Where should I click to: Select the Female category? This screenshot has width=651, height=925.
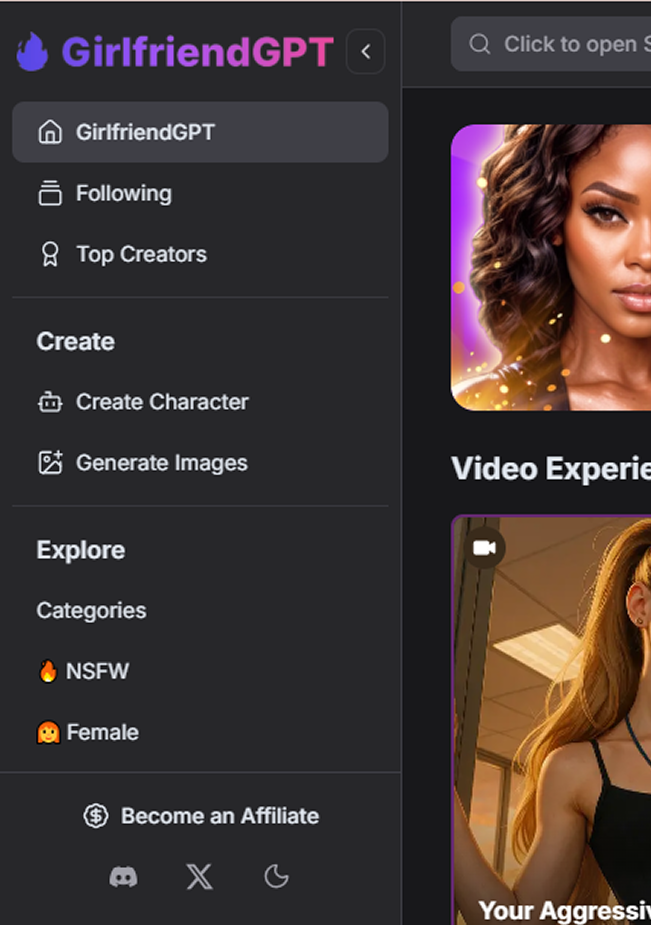pyautogui.click(x=103, y=733)
